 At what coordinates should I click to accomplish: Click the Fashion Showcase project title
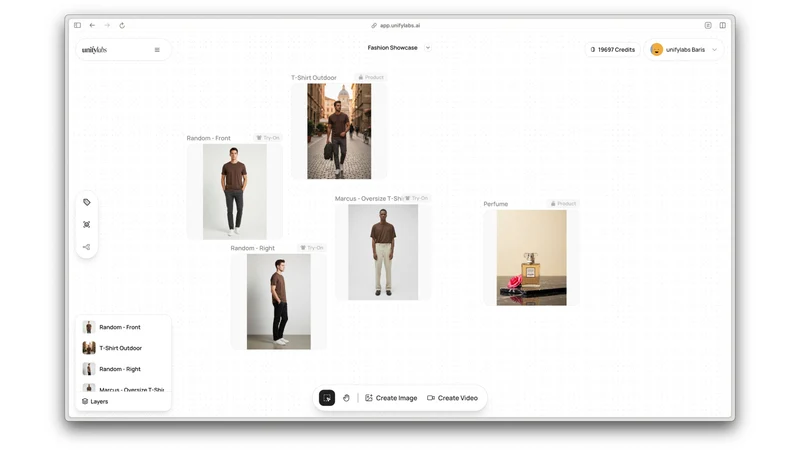coord(392,47)
